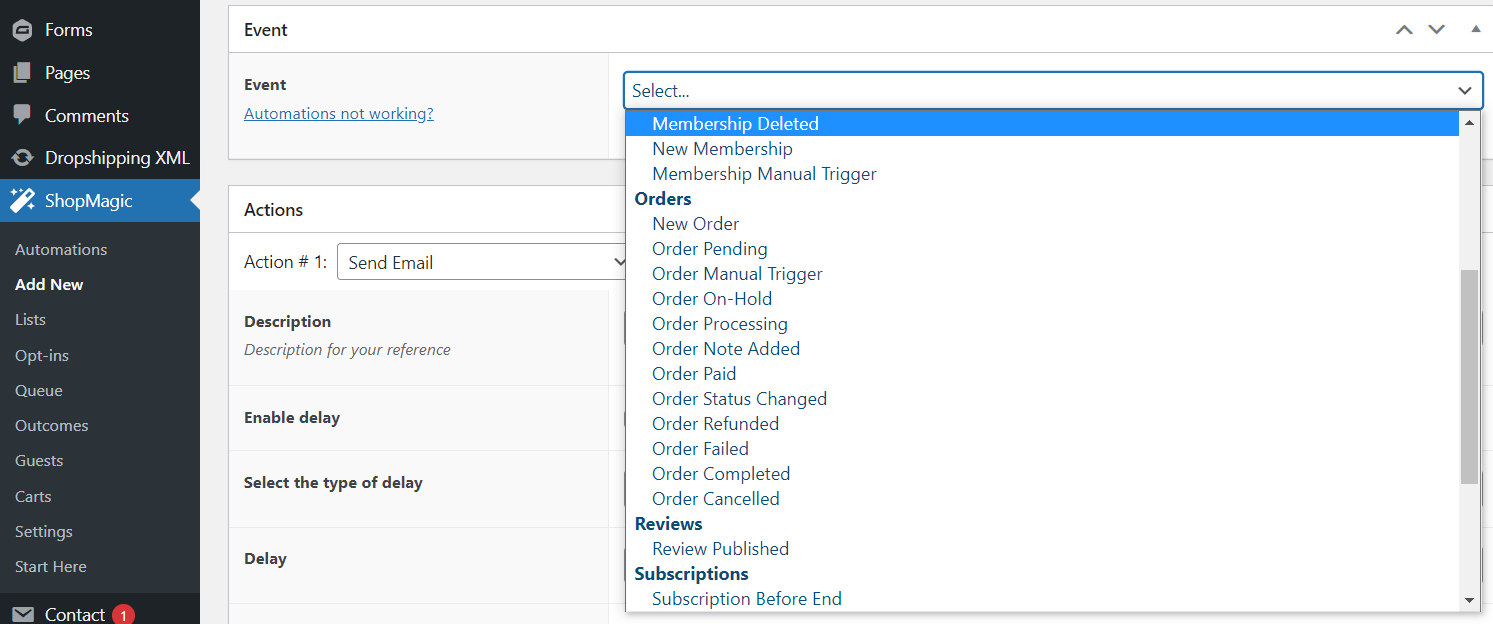The image size is (1493, 624).
Task: Open the Event selection dropdown
Action: point(1053,90)
